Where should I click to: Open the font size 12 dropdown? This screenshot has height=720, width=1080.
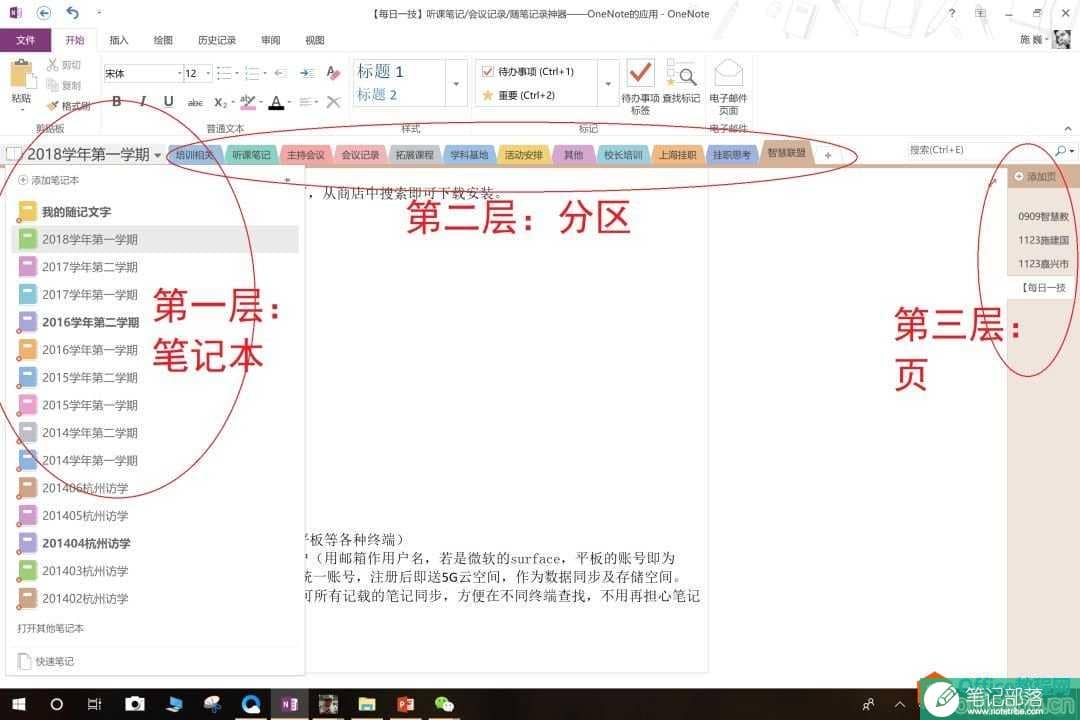coord(208,73)
